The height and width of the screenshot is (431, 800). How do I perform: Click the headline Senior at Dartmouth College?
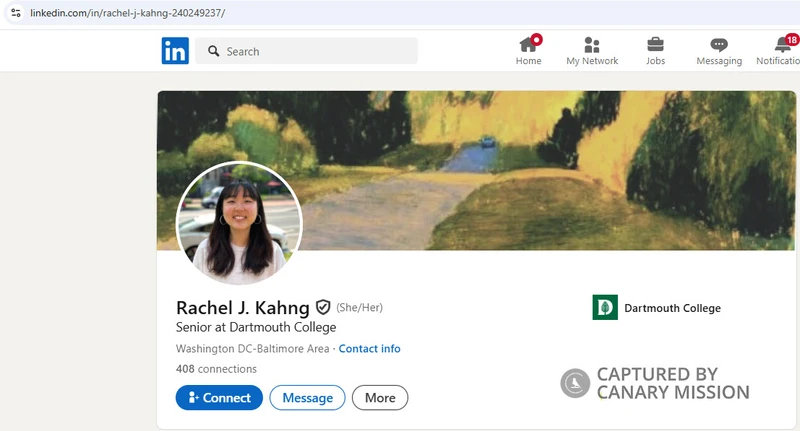pos(256,327)
